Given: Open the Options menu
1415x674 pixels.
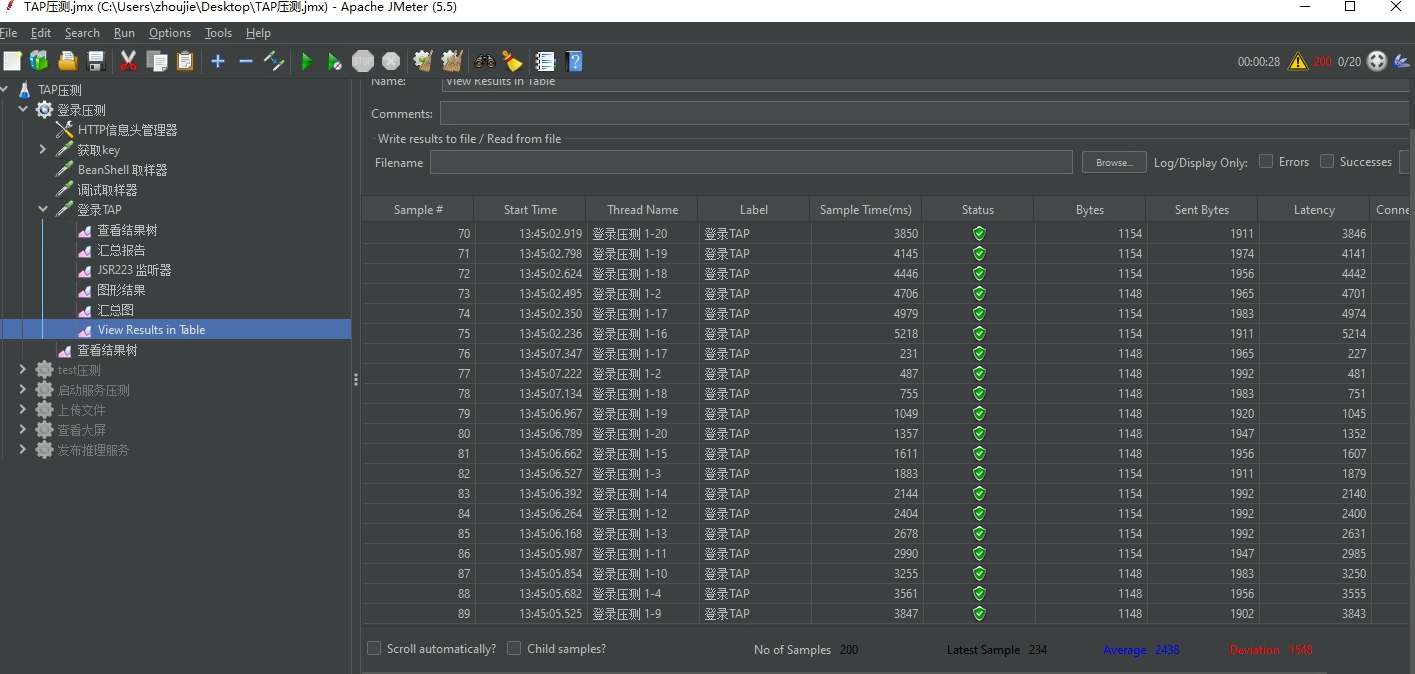Looking at the screenshot, I should click(x=170, y=33).
